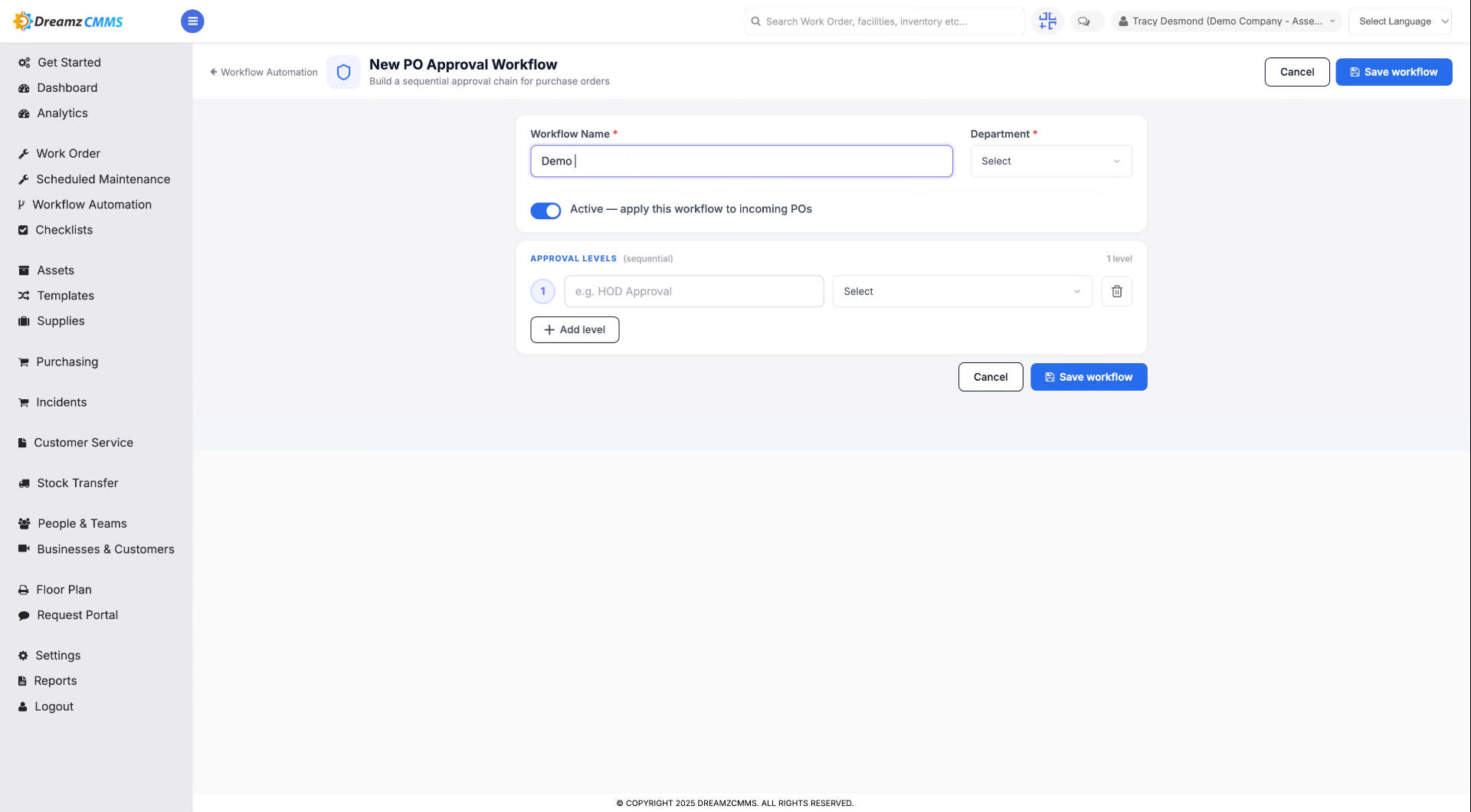The image size is (1471, 812).
Task: Click the top Save workflow button
Action: coord(1394,72)
